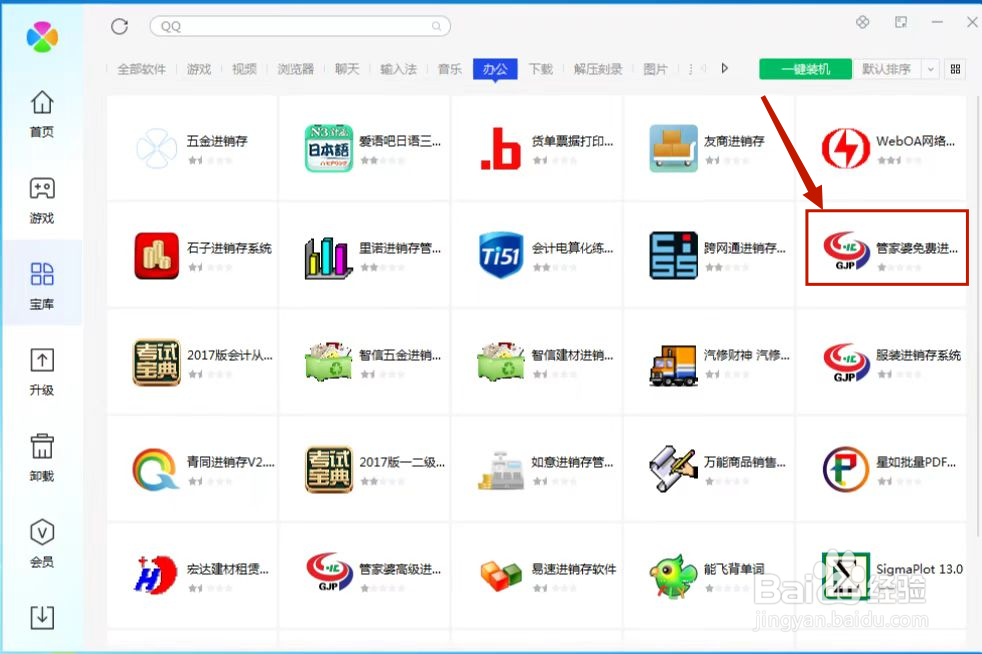This screenshot has height=654, width=982.
Task: Open 星如批量PDF app icon
Action: tap(845, 469)
